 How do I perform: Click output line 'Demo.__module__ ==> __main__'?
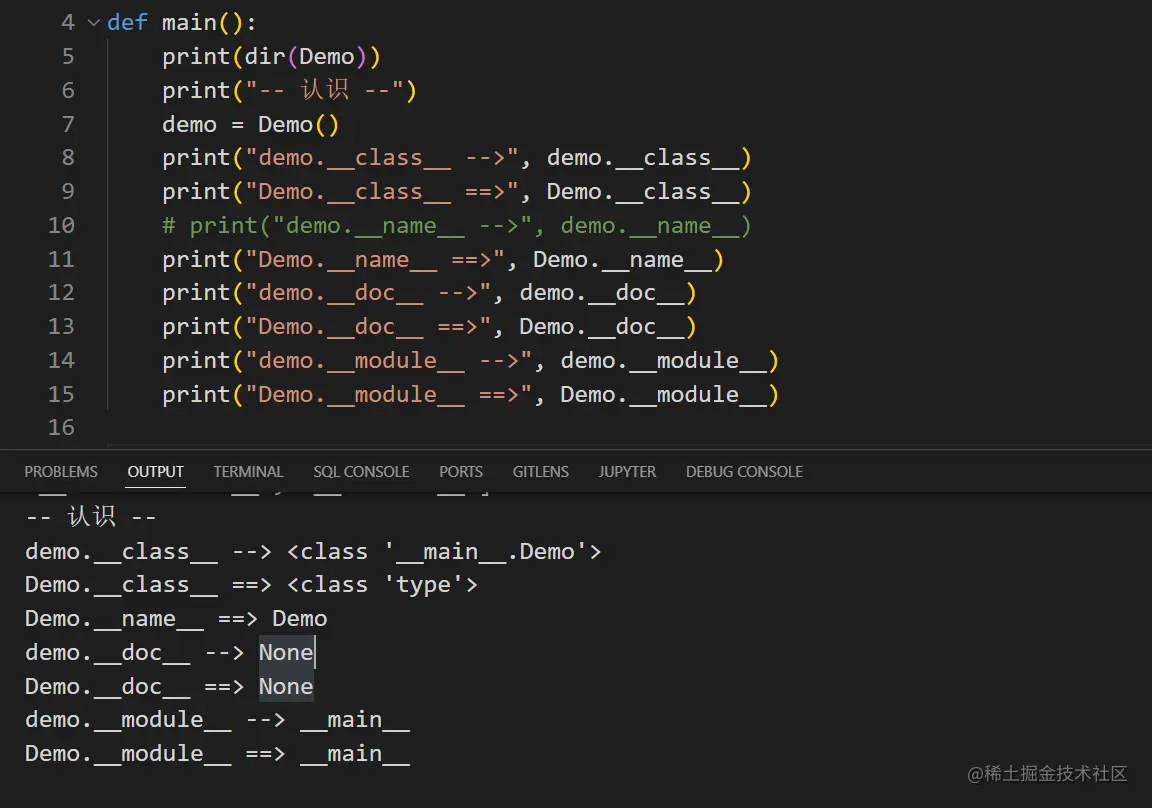pos(217,754)
